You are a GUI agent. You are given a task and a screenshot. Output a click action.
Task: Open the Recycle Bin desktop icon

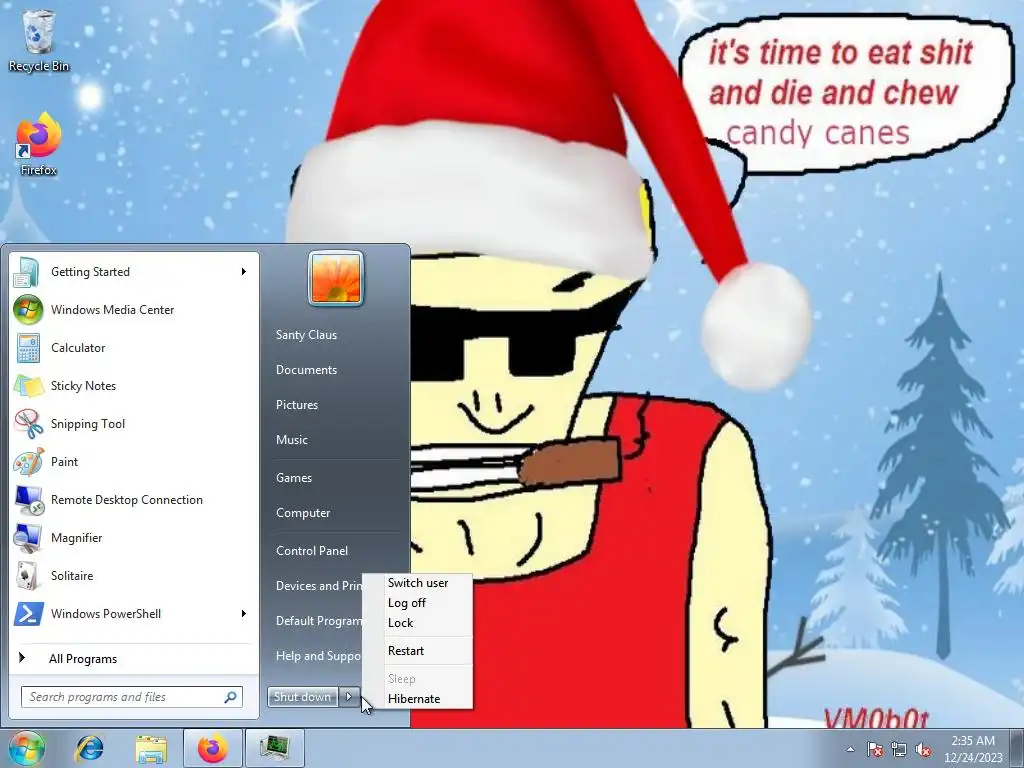pos(39,40)
